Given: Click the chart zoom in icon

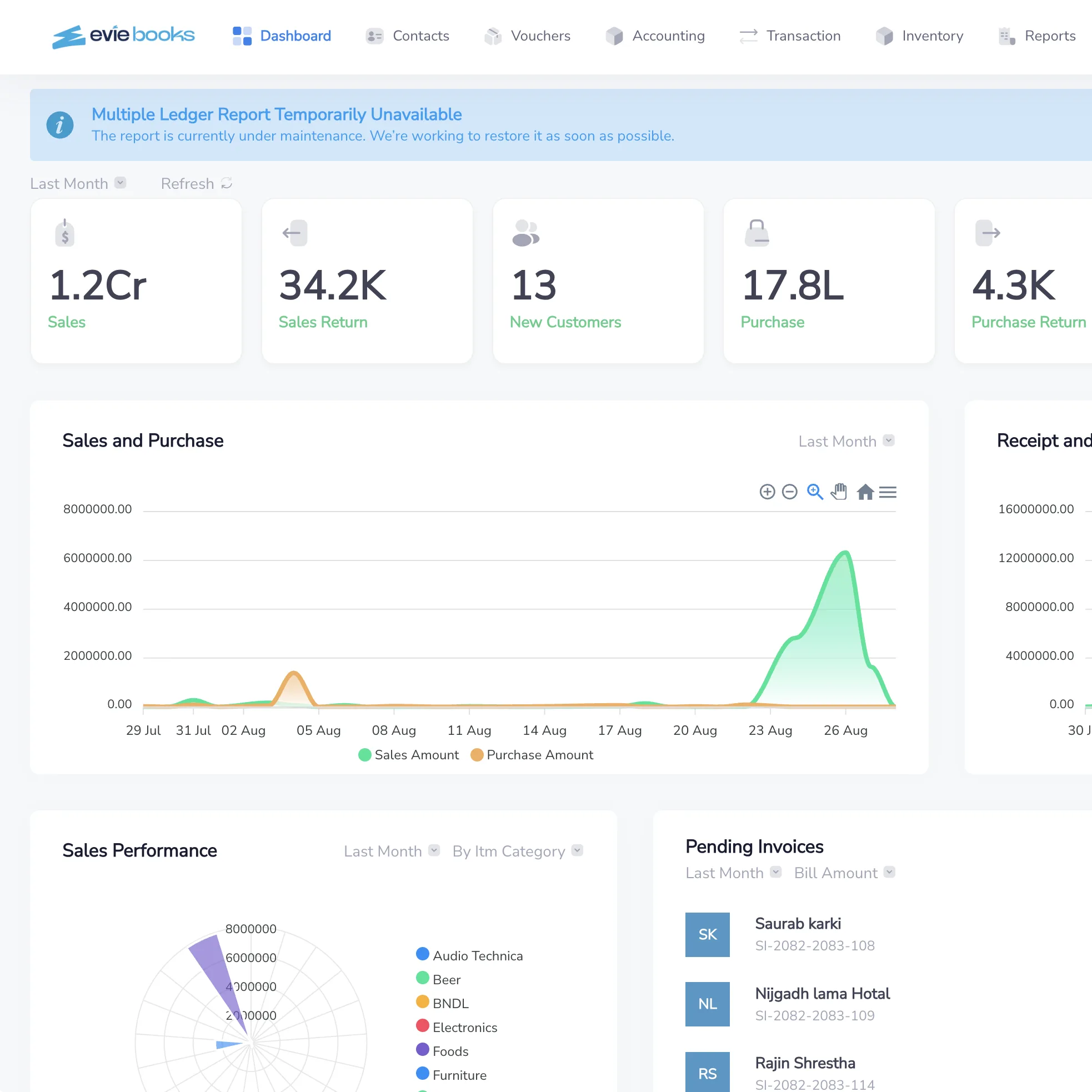Looking at the screenshot, I should [767, 492].
